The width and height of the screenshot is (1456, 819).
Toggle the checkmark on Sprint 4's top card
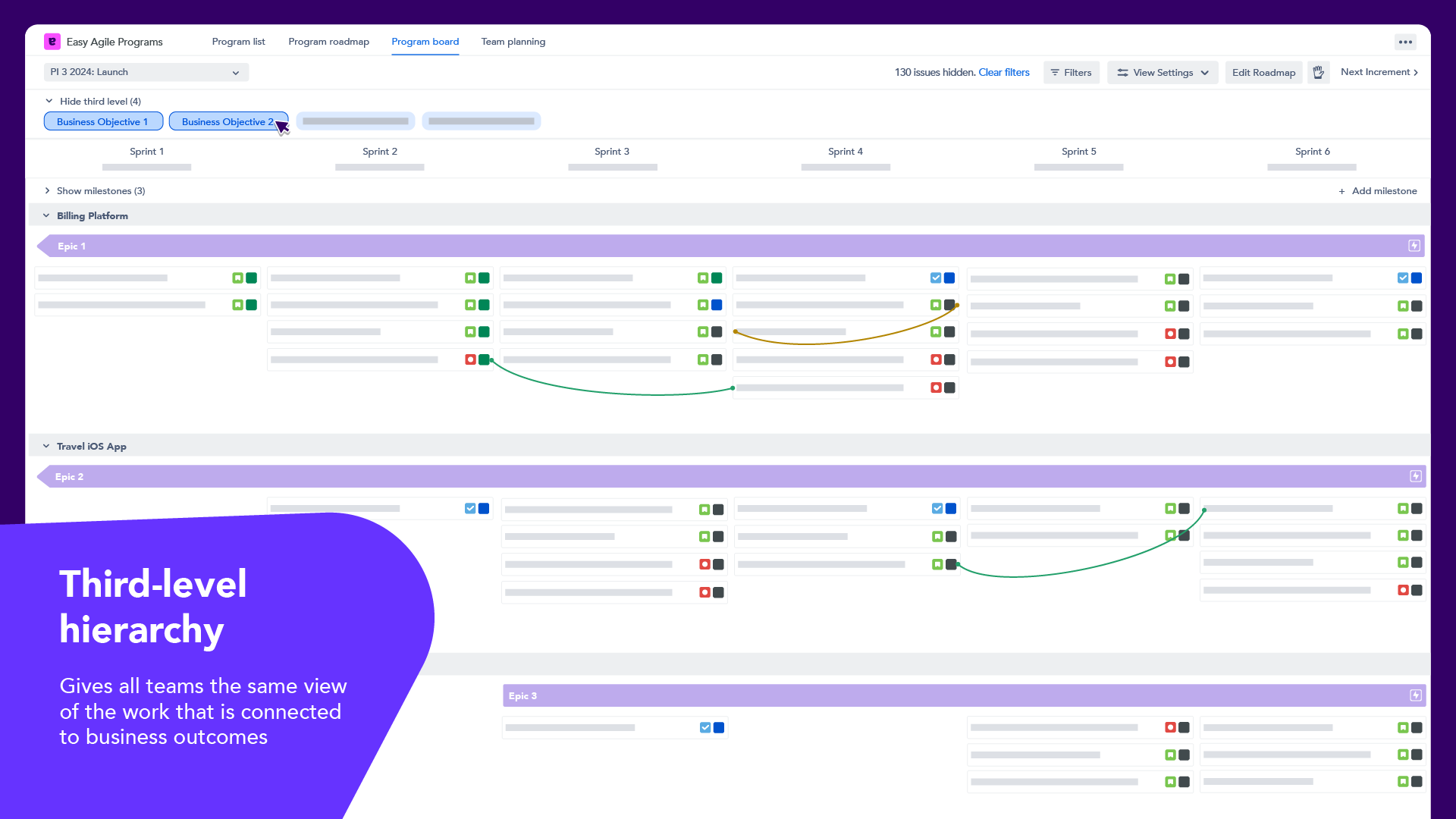point(936,278)
